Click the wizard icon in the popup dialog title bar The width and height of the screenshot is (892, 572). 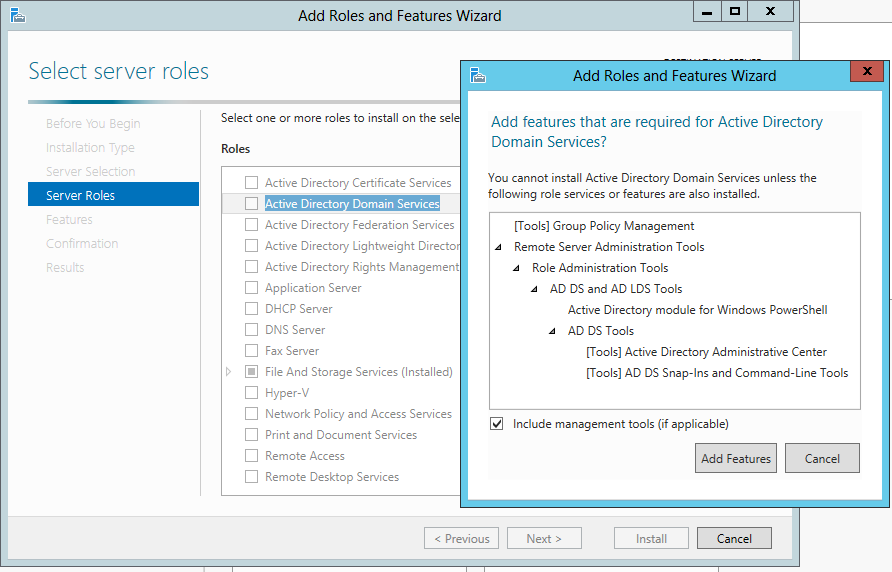[478, 75]
